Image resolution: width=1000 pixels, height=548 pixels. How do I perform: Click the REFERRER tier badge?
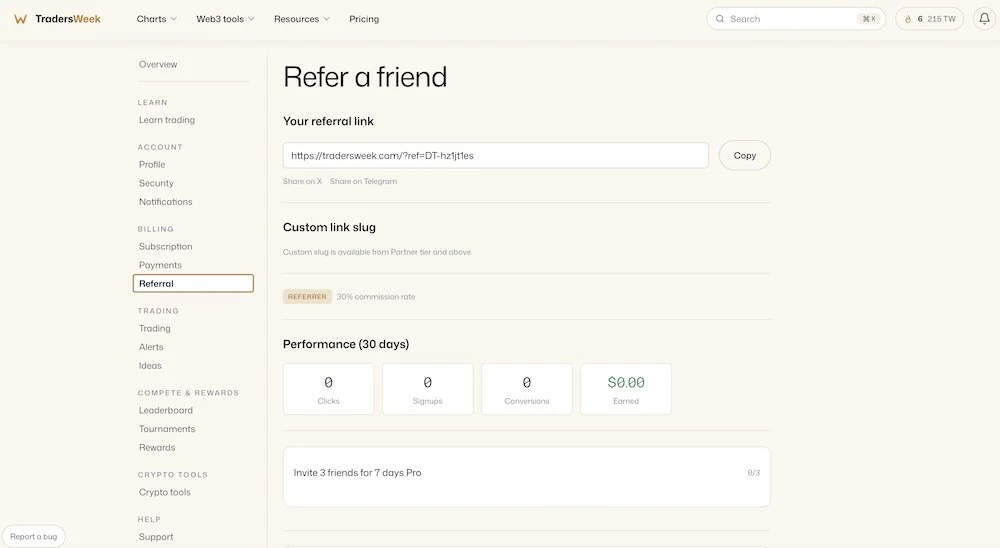click(x=307, y=297)
